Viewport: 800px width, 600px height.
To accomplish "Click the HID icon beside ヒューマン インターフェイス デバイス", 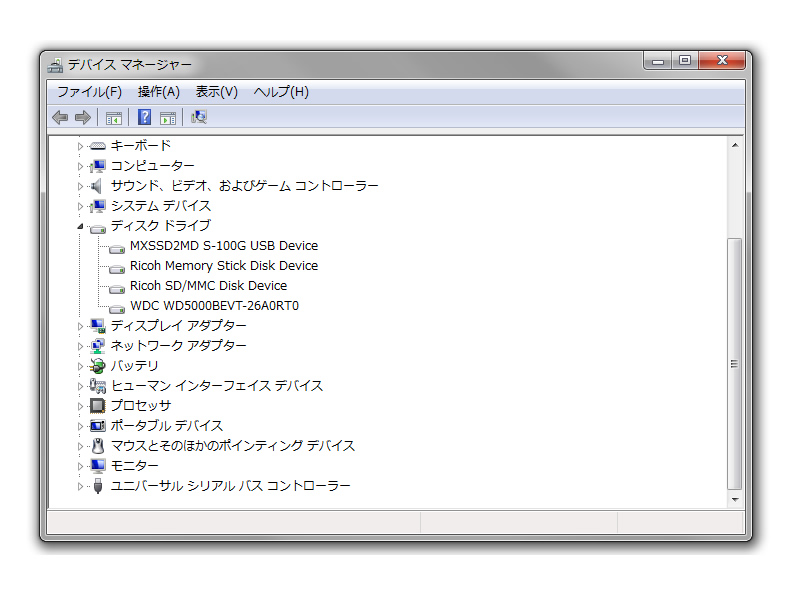I will coord(97,386).
